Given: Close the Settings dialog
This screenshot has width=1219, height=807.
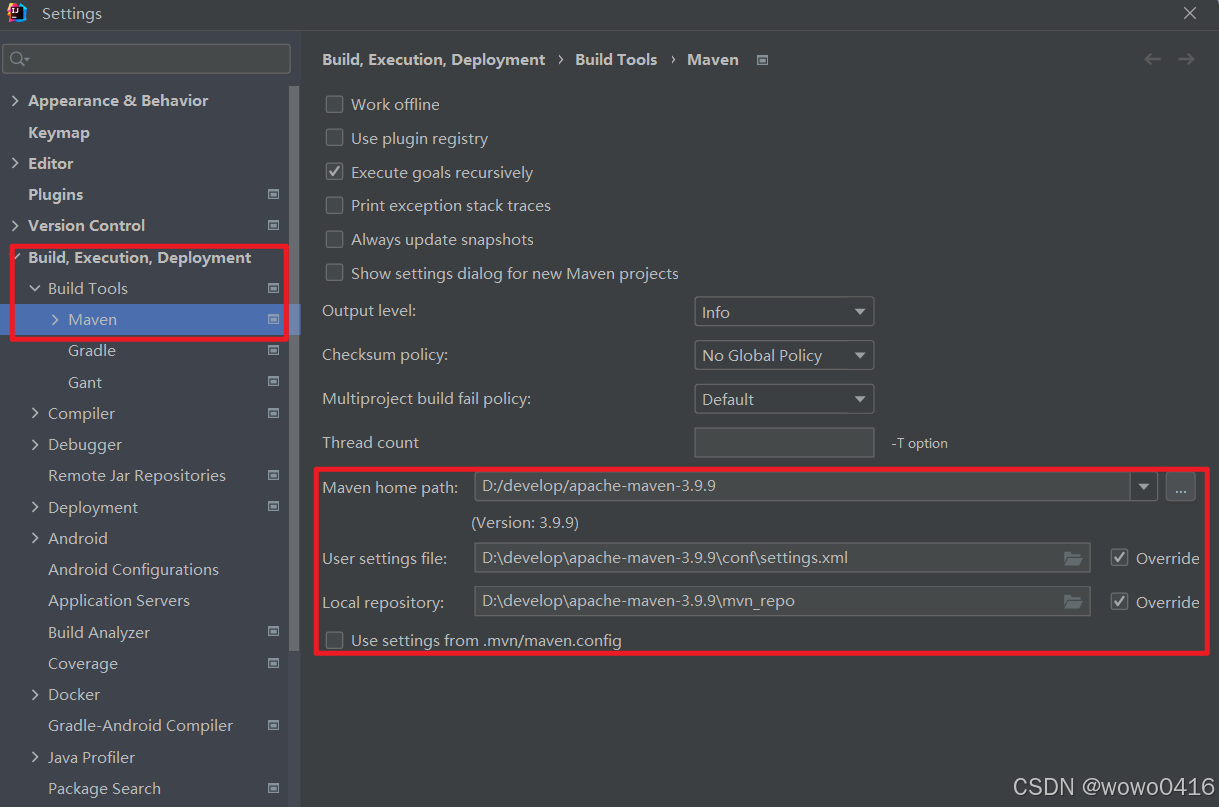Looking at the screenshot, I should [1190, 13].
